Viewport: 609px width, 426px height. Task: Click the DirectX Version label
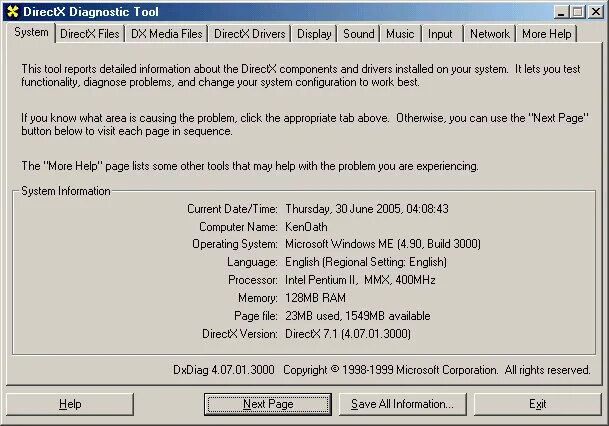click(240, 334)
